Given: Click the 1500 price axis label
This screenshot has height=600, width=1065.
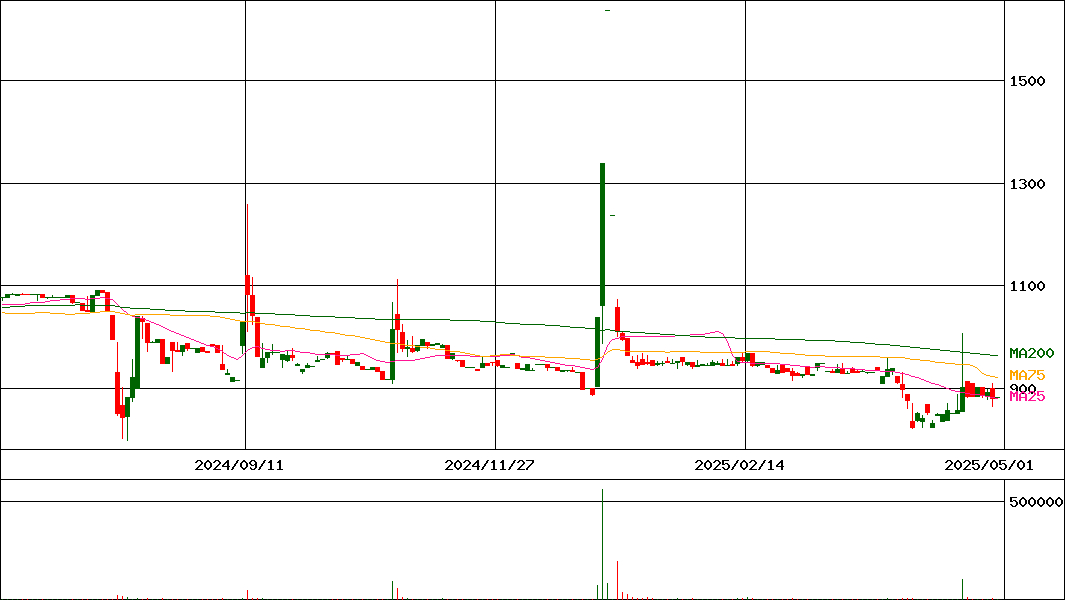Looking at the screenshot, I should [x=1027, y=81].
